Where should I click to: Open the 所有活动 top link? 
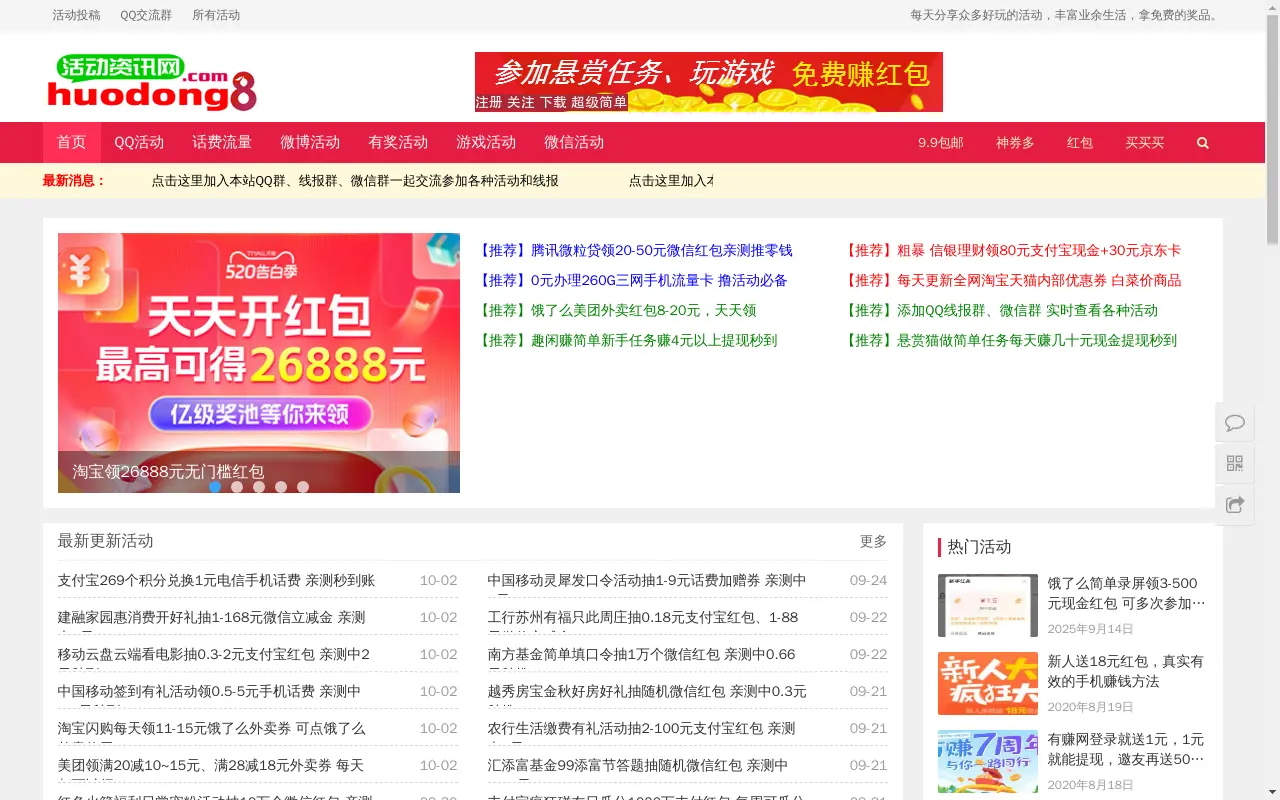[x=216, y=15]
